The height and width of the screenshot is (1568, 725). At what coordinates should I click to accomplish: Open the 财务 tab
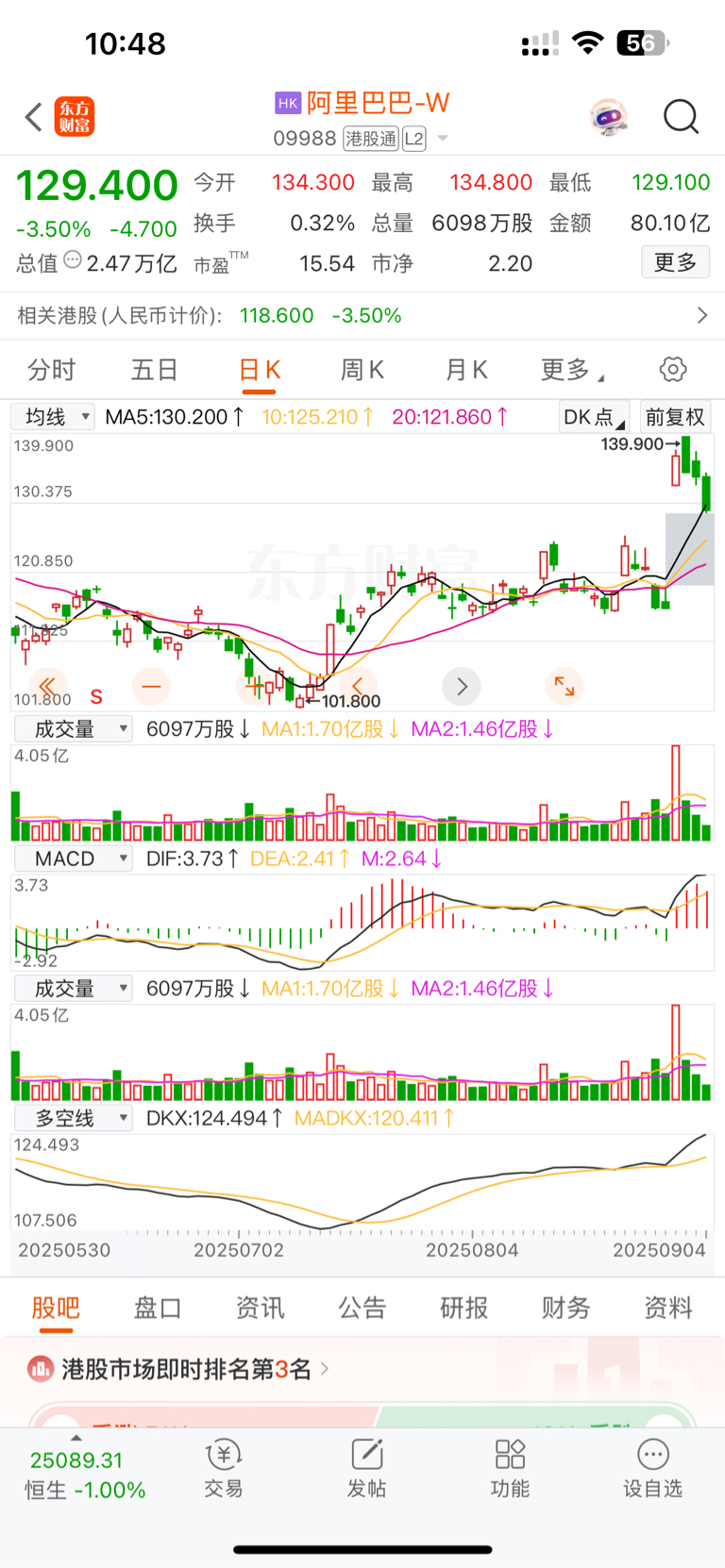pos(566,1308)
